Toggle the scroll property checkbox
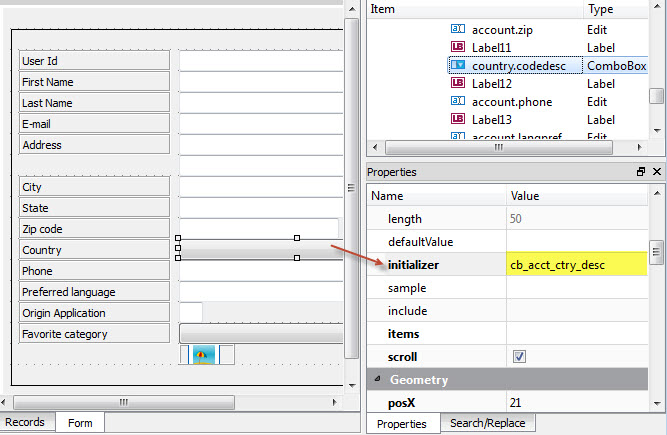Screen dimensions: 667x435 coord(519,357)
